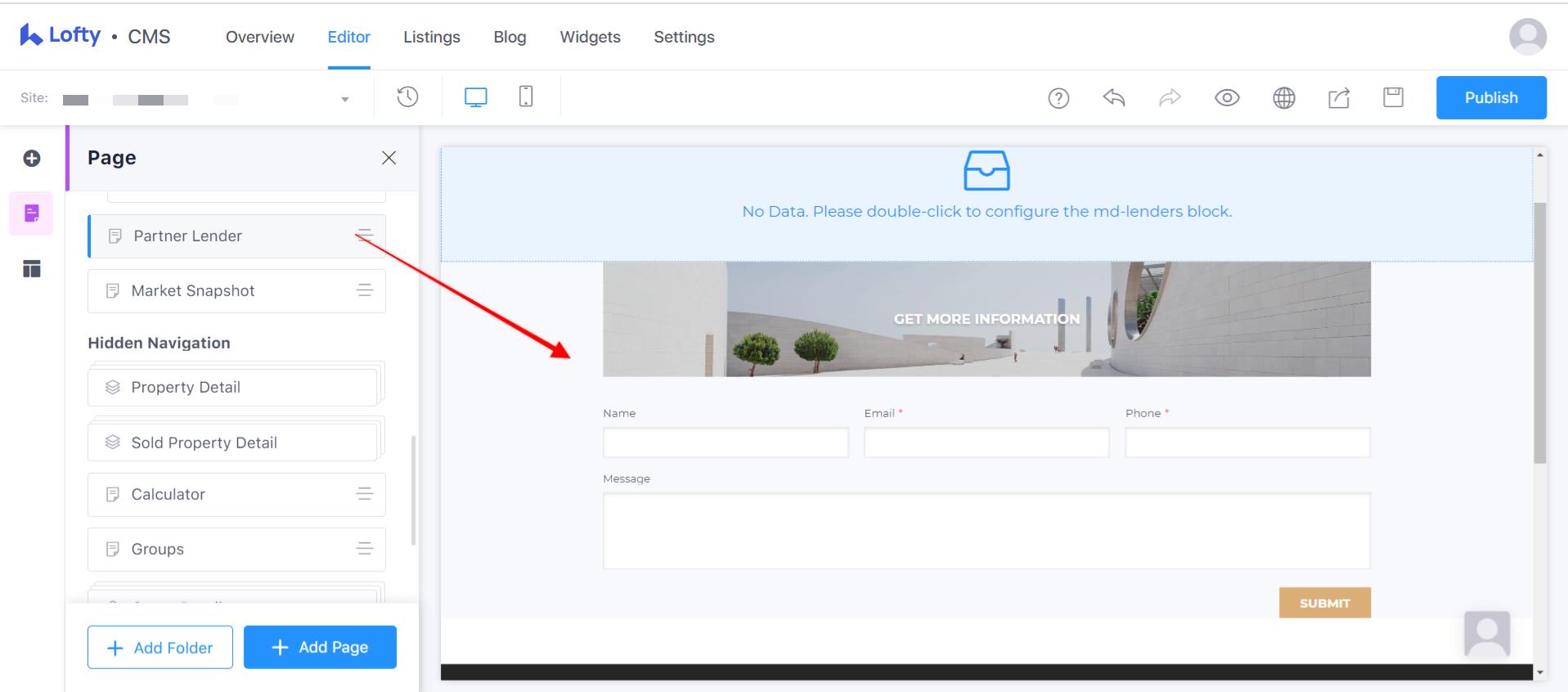The width and height of the screenshot is (1568, 692).
Task: Open the Partner Lender page menu icon
Action: click(x=365, y=236)
